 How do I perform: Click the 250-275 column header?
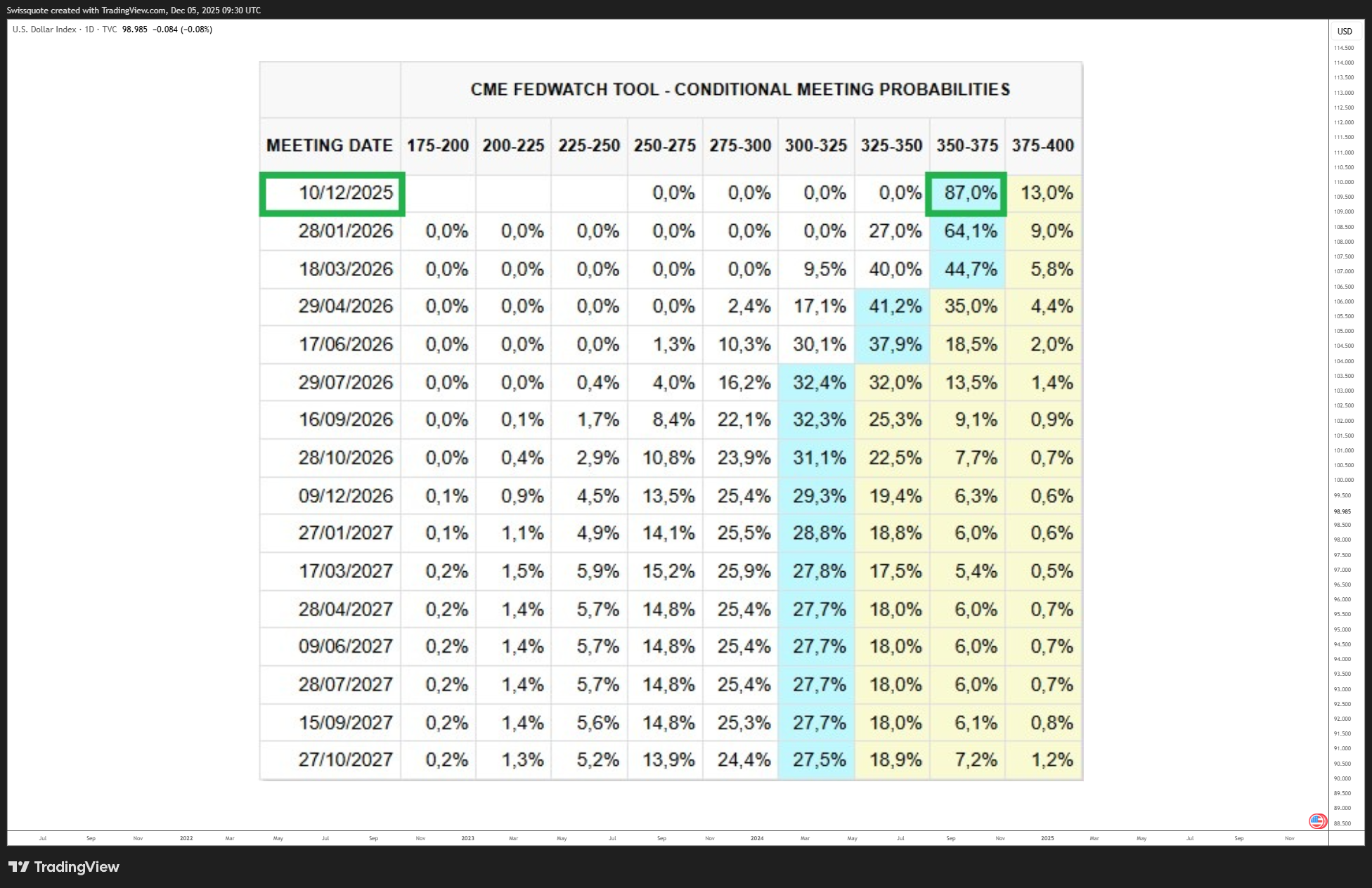pos(665,145)
